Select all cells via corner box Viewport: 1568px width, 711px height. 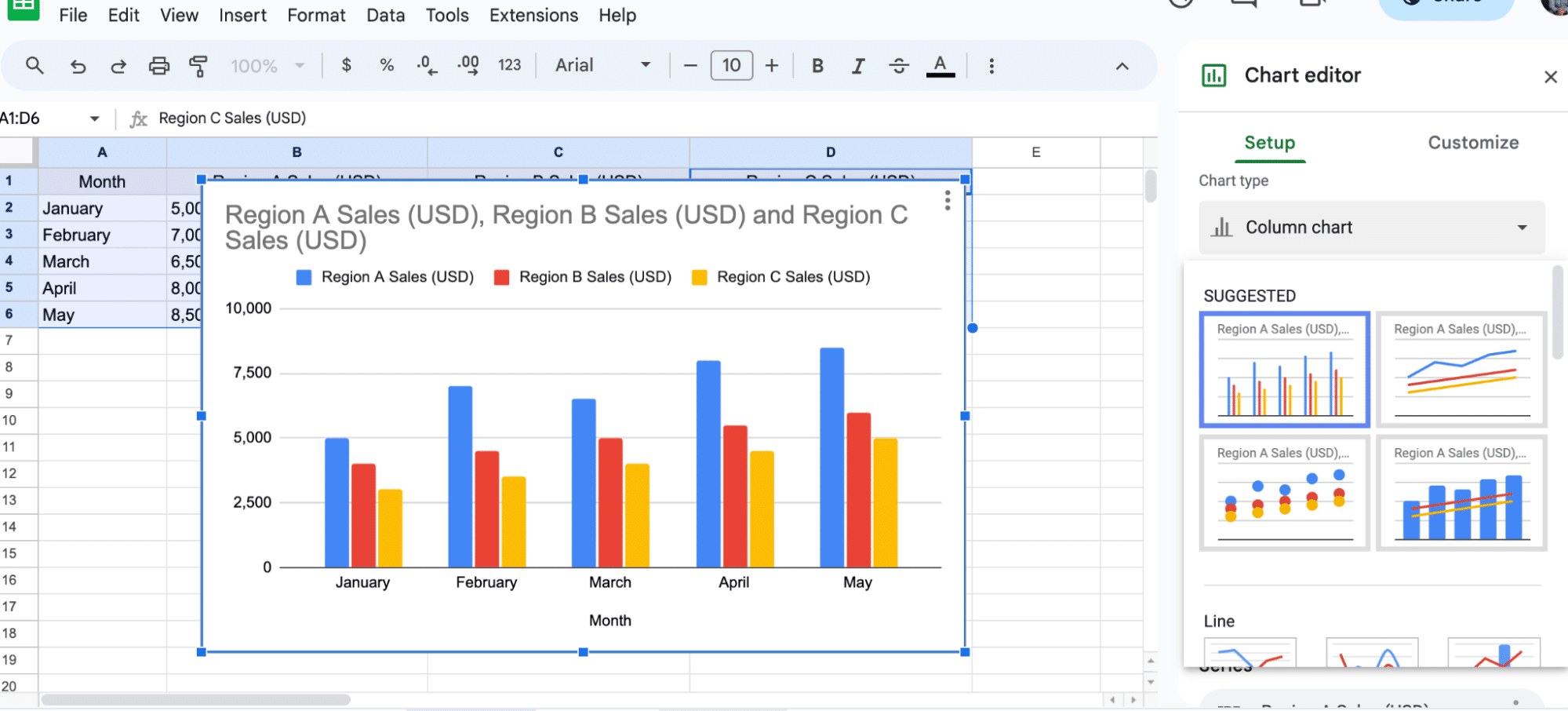[x=18, y=151]
